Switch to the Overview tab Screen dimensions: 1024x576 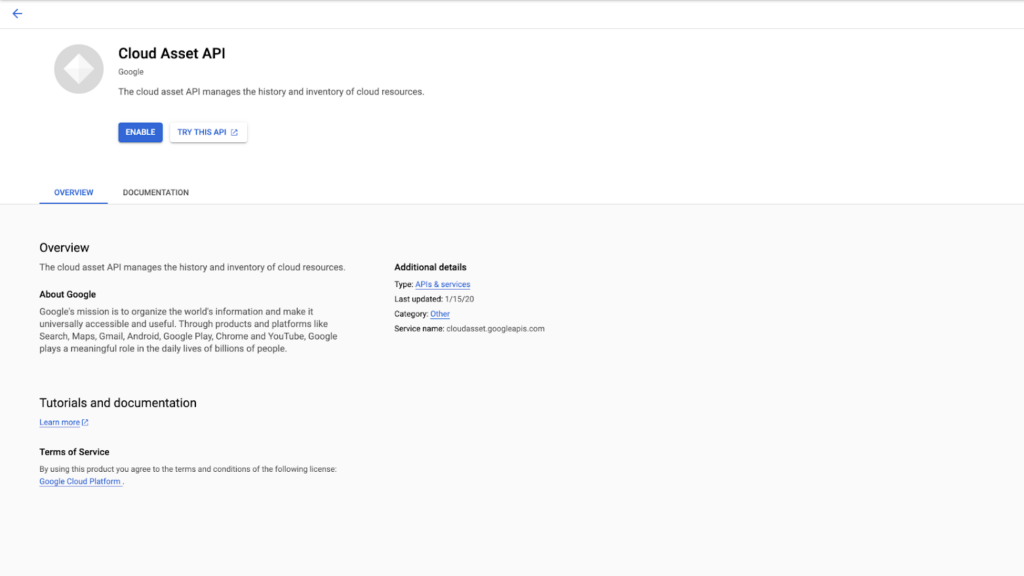[74, 193]
